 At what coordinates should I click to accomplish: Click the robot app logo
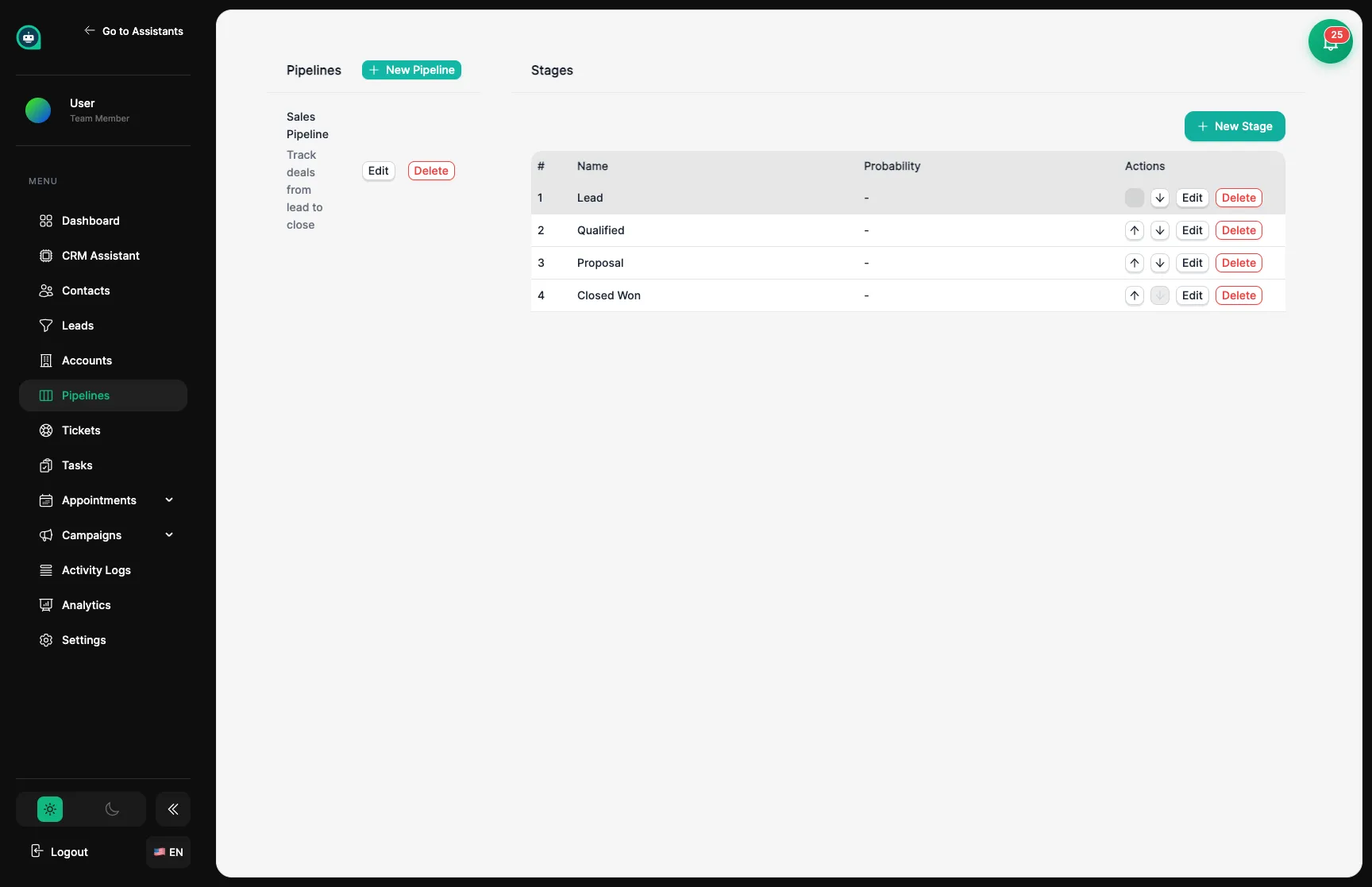[x=29, y=37]
